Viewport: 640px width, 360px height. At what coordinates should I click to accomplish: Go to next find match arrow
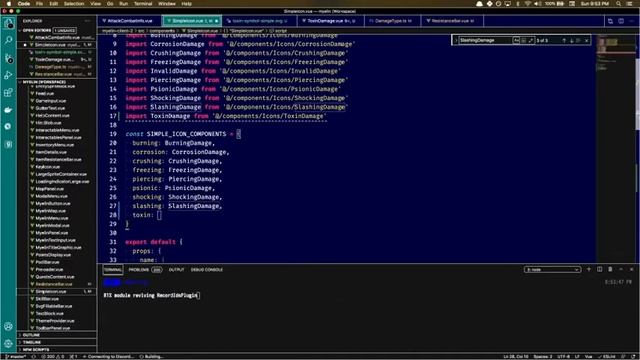pos(571,40)
